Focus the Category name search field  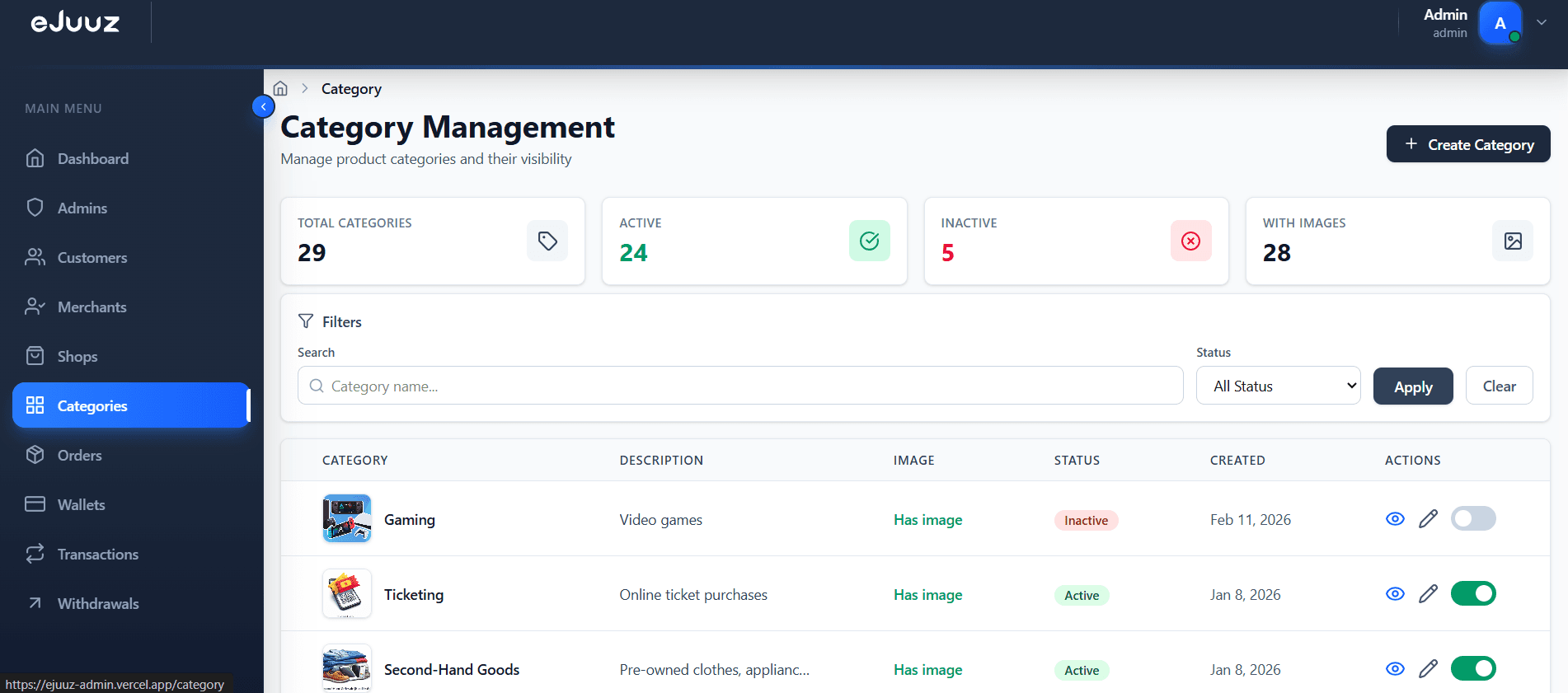click(x=740, y=386)
